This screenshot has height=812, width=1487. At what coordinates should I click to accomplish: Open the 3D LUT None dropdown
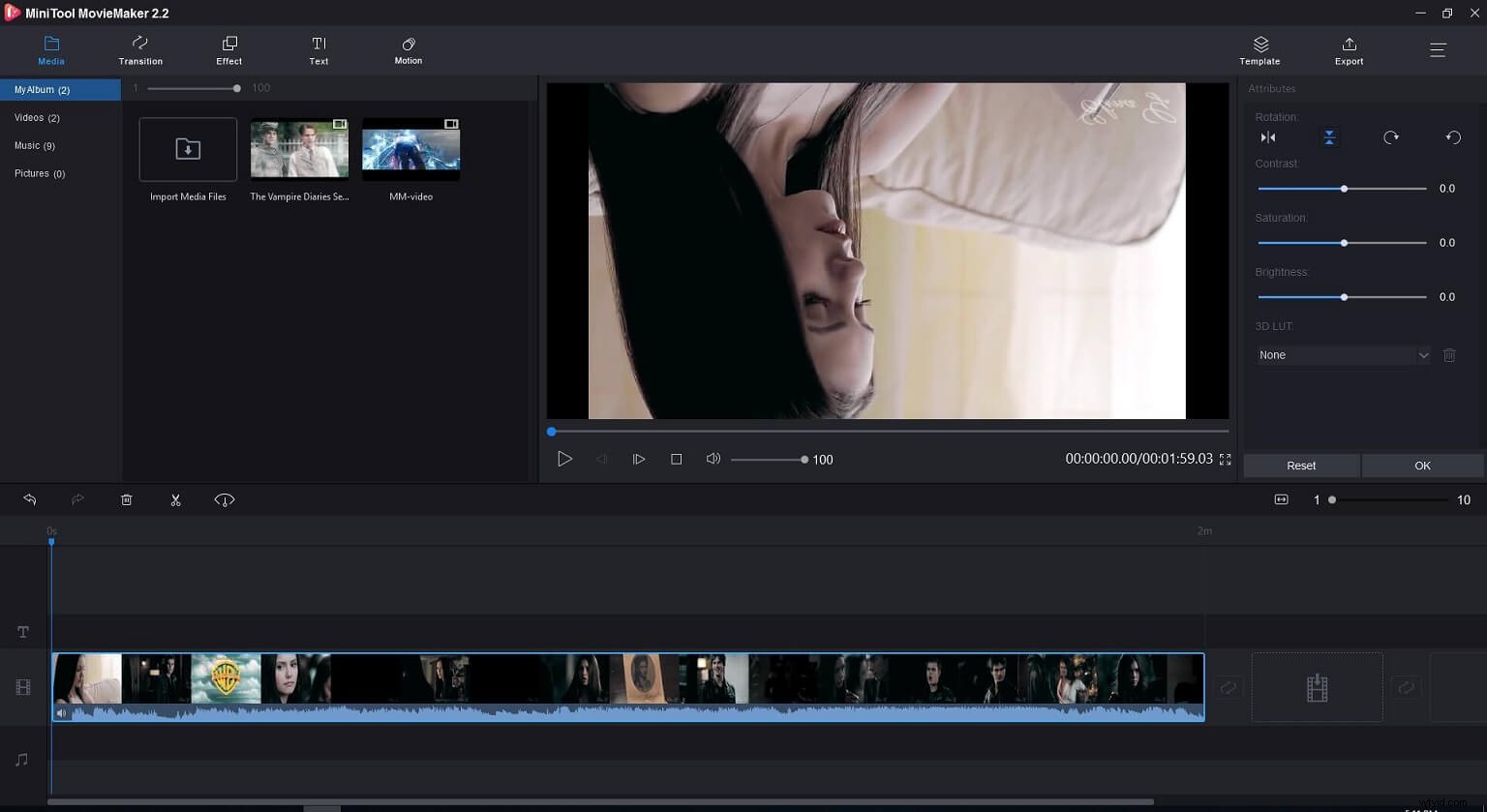(x=1343, y=355)
